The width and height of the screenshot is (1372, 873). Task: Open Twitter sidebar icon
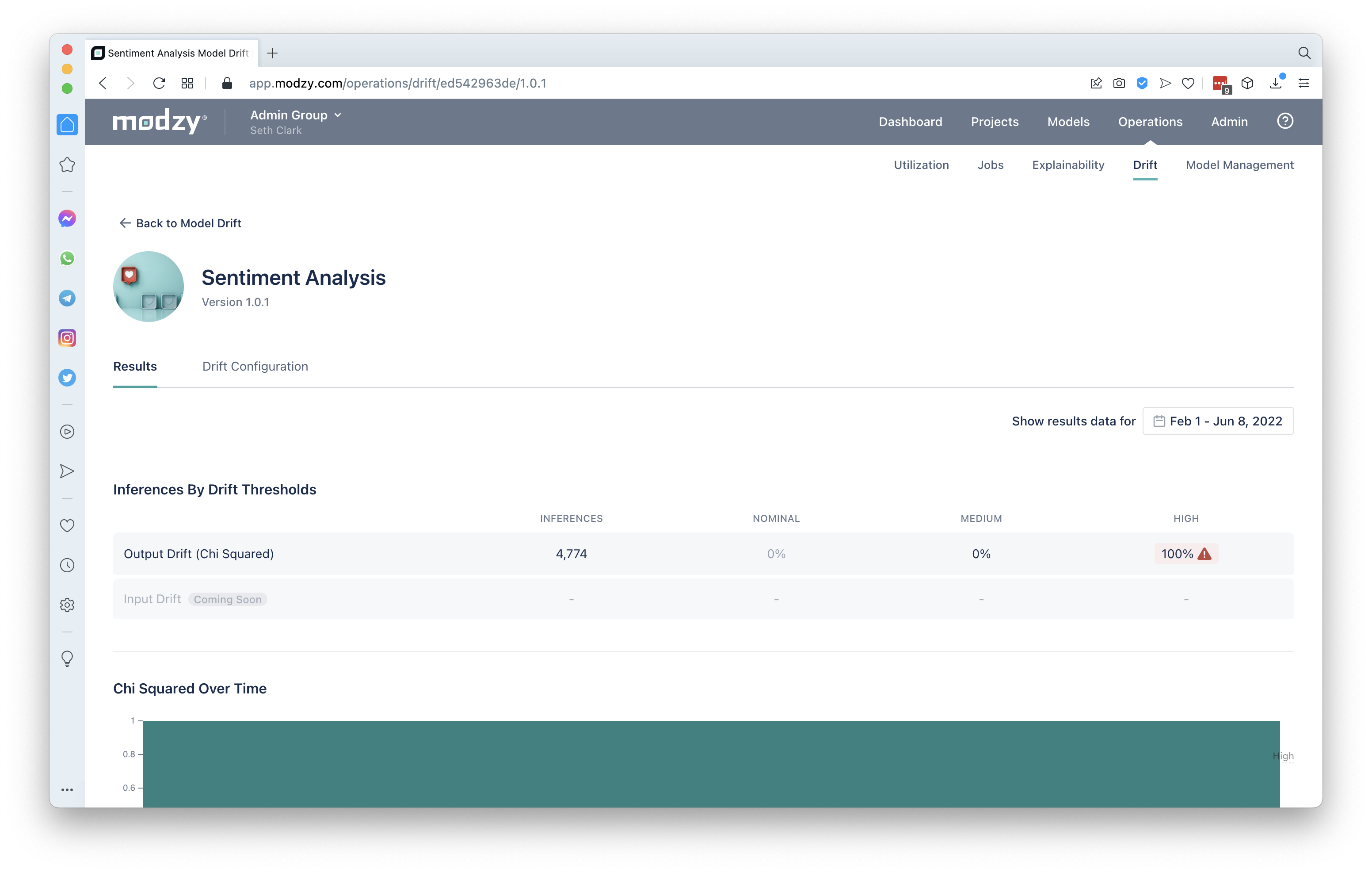67,378
